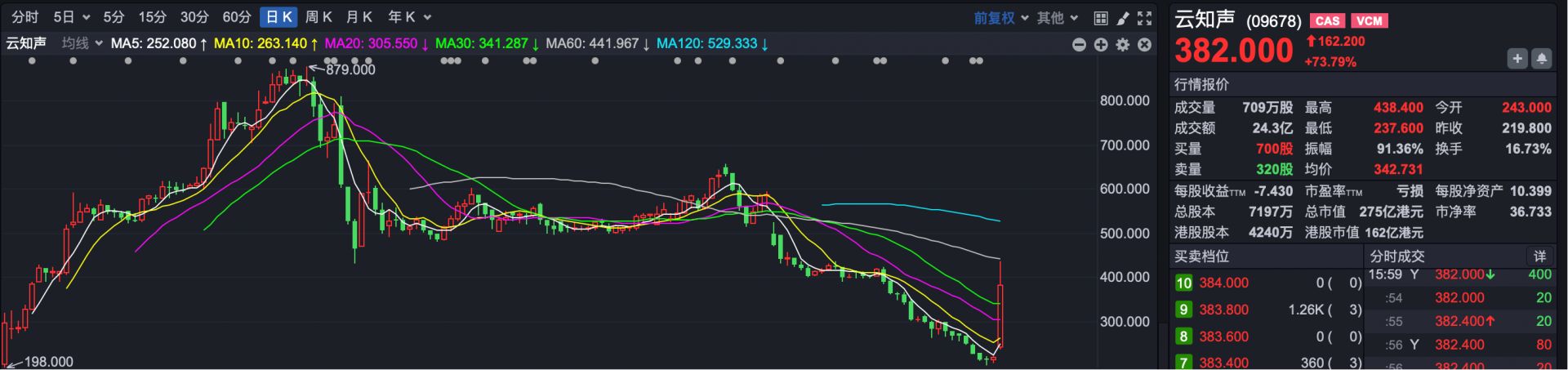The height and width of the screenshot is (370, 1568).
Task: Open chart settings gear icon
Action: tap(1123, 45)
